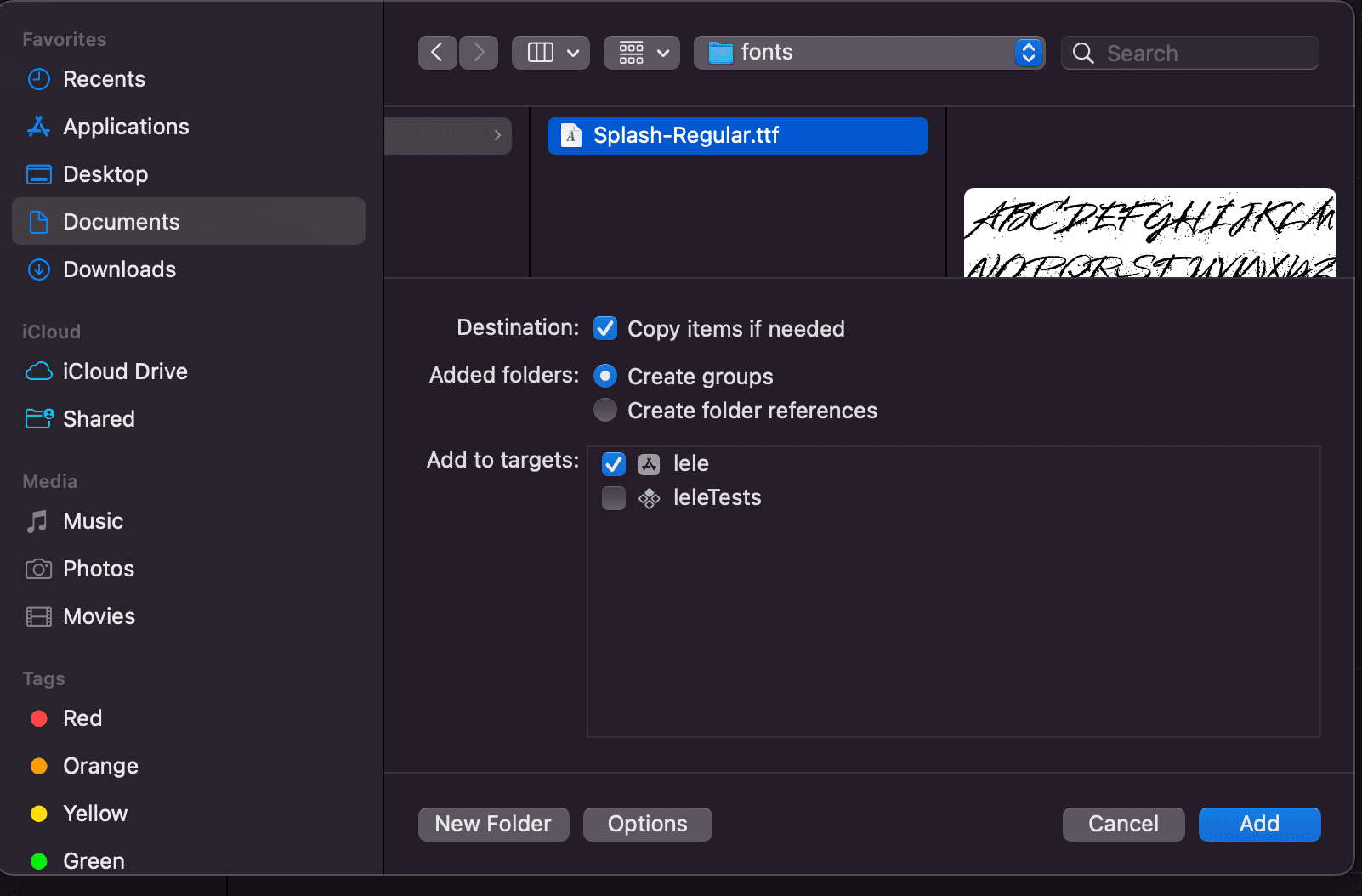Viewport: 1362px width, 896px height.
Task: Click the iCloud Drive cloud icon
Action: pyautogui.click(x=39, y=371)
